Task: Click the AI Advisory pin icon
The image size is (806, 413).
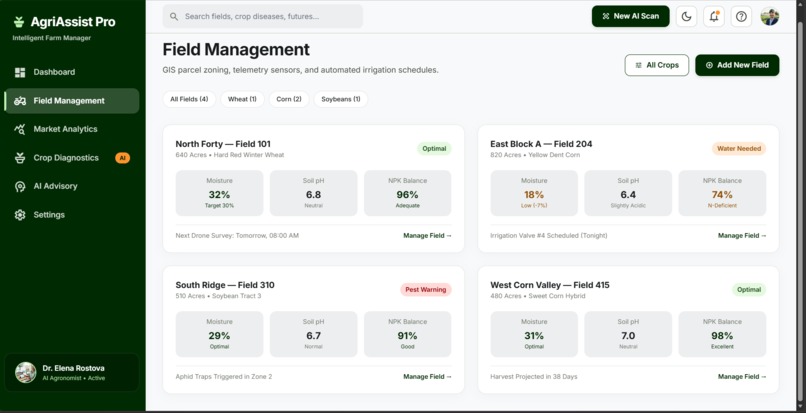Action: point(20,187)
